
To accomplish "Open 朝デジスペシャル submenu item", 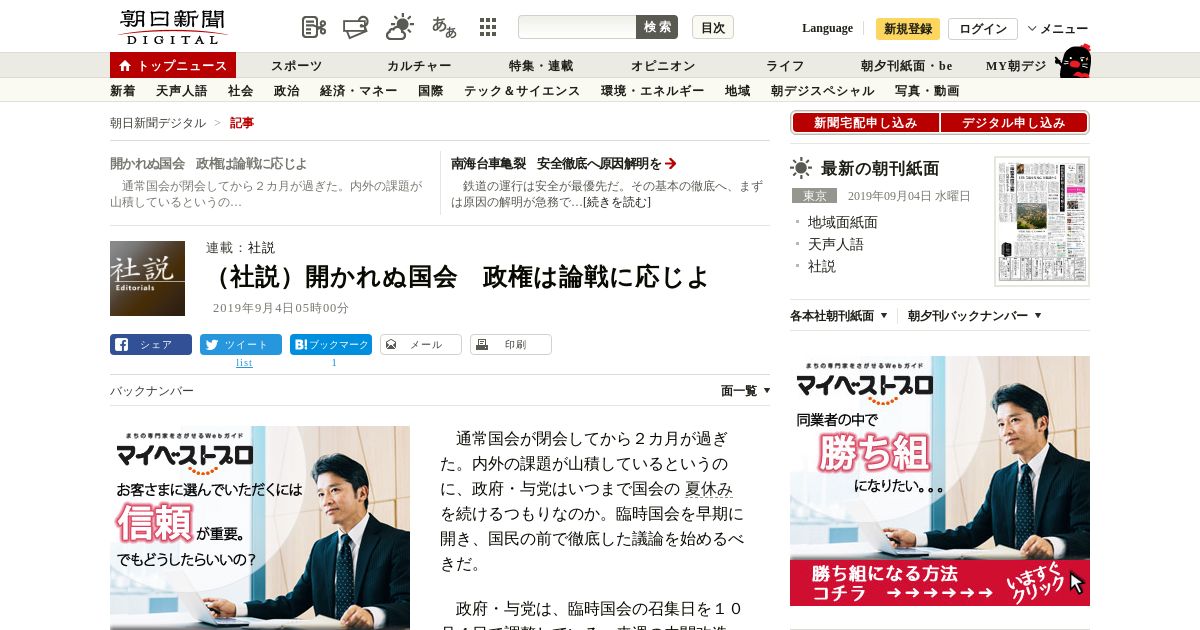I will point(823,91).
